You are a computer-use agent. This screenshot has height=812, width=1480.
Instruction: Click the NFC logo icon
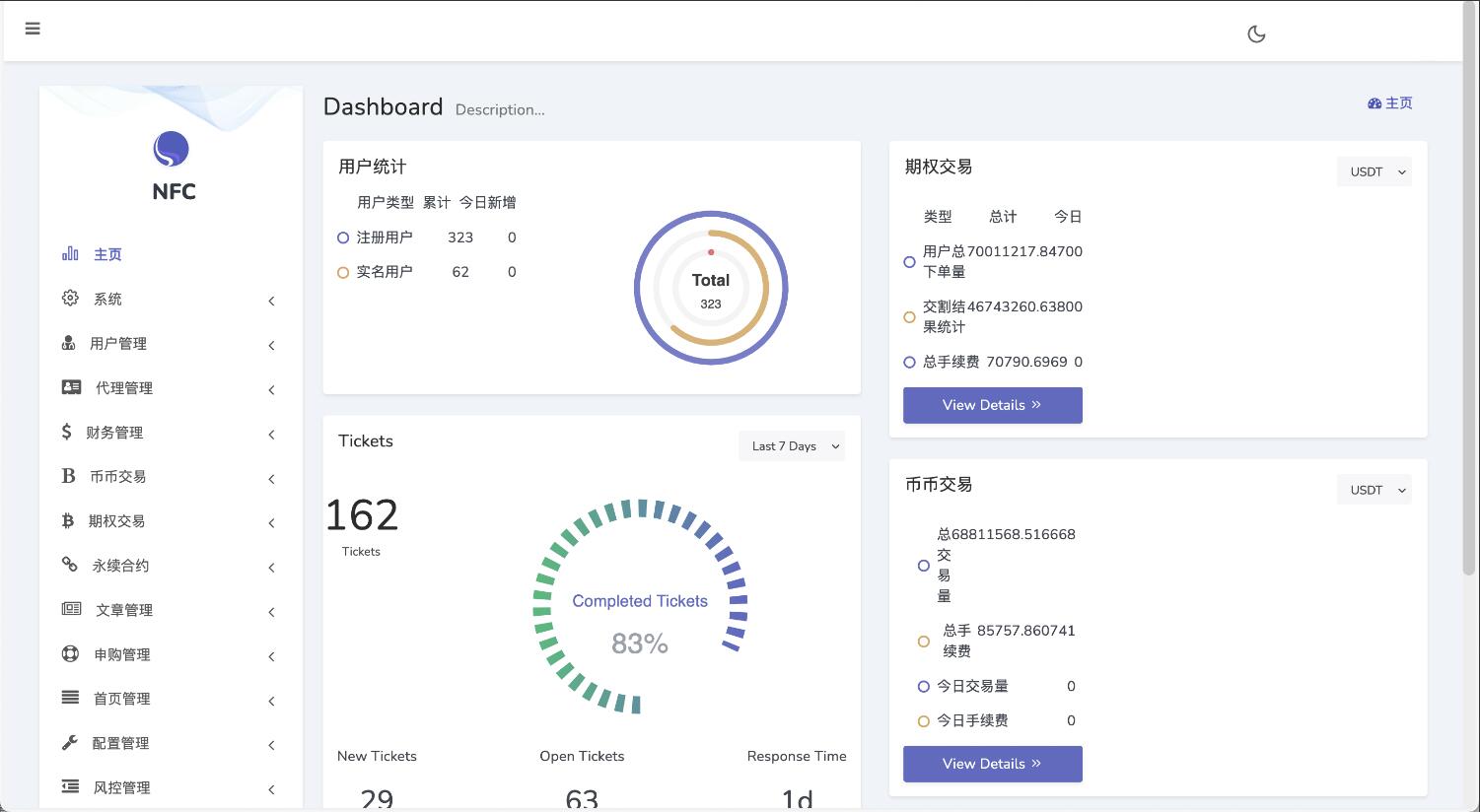(171, 149)
